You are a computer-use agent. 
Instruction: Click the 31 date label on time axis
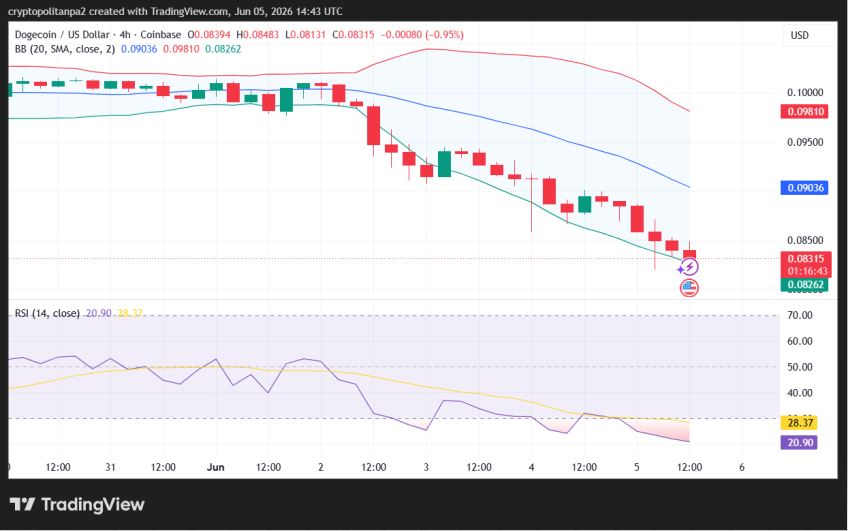click(110, 467)
